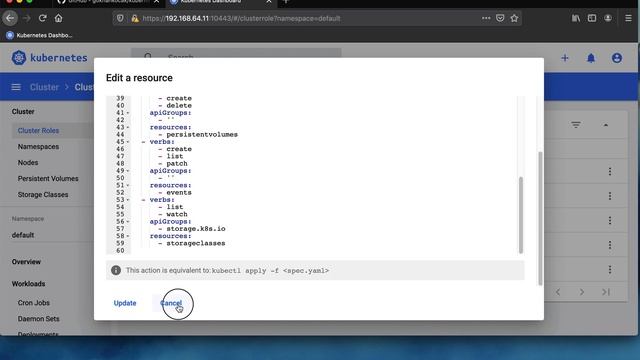Collapse the fold arrow at line 43
Screen dimensions: 640x360
128,127
